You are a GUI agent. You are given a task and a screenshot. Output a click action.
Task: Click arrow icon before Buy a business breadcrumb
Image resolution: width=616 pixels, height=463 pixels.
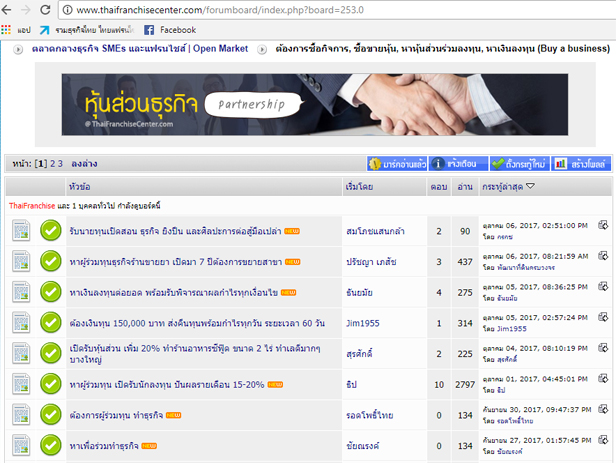(x=262, y=49)
